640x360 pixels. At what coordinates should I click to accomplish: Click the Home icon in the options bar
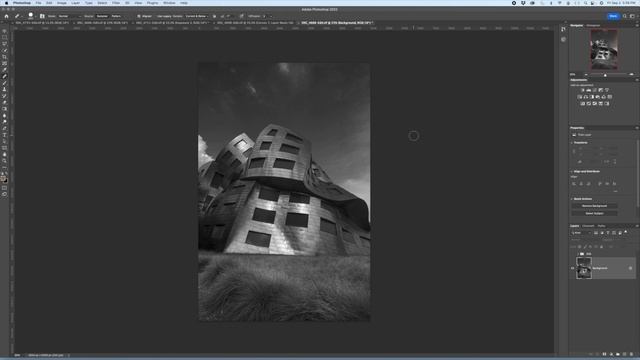coord(6,16)
